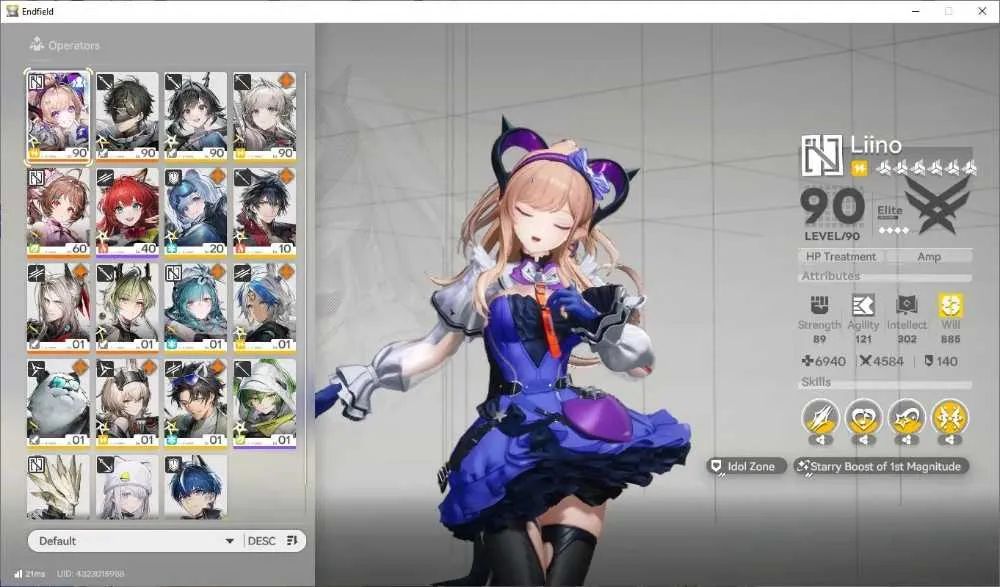Viewport: 1000px width, 587px height.
Task: Click the large elite chevron insignia
Action: coord(938,205)
